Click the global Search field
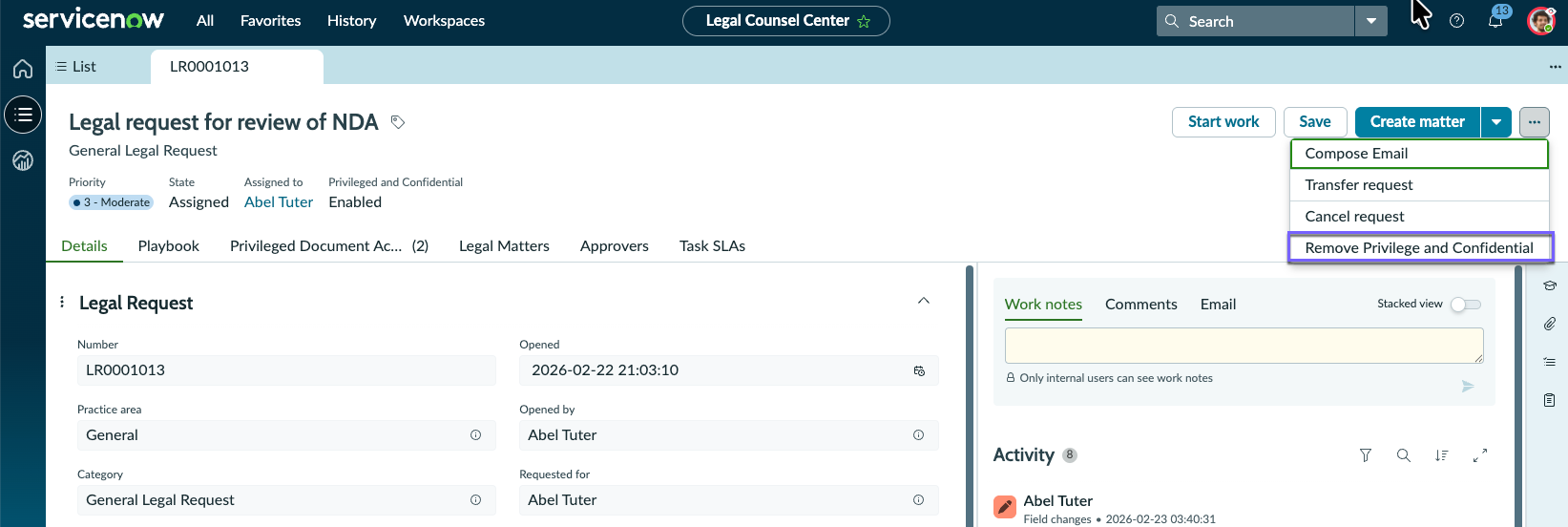Screen dimensions: 1568x527 (1255, 21)
